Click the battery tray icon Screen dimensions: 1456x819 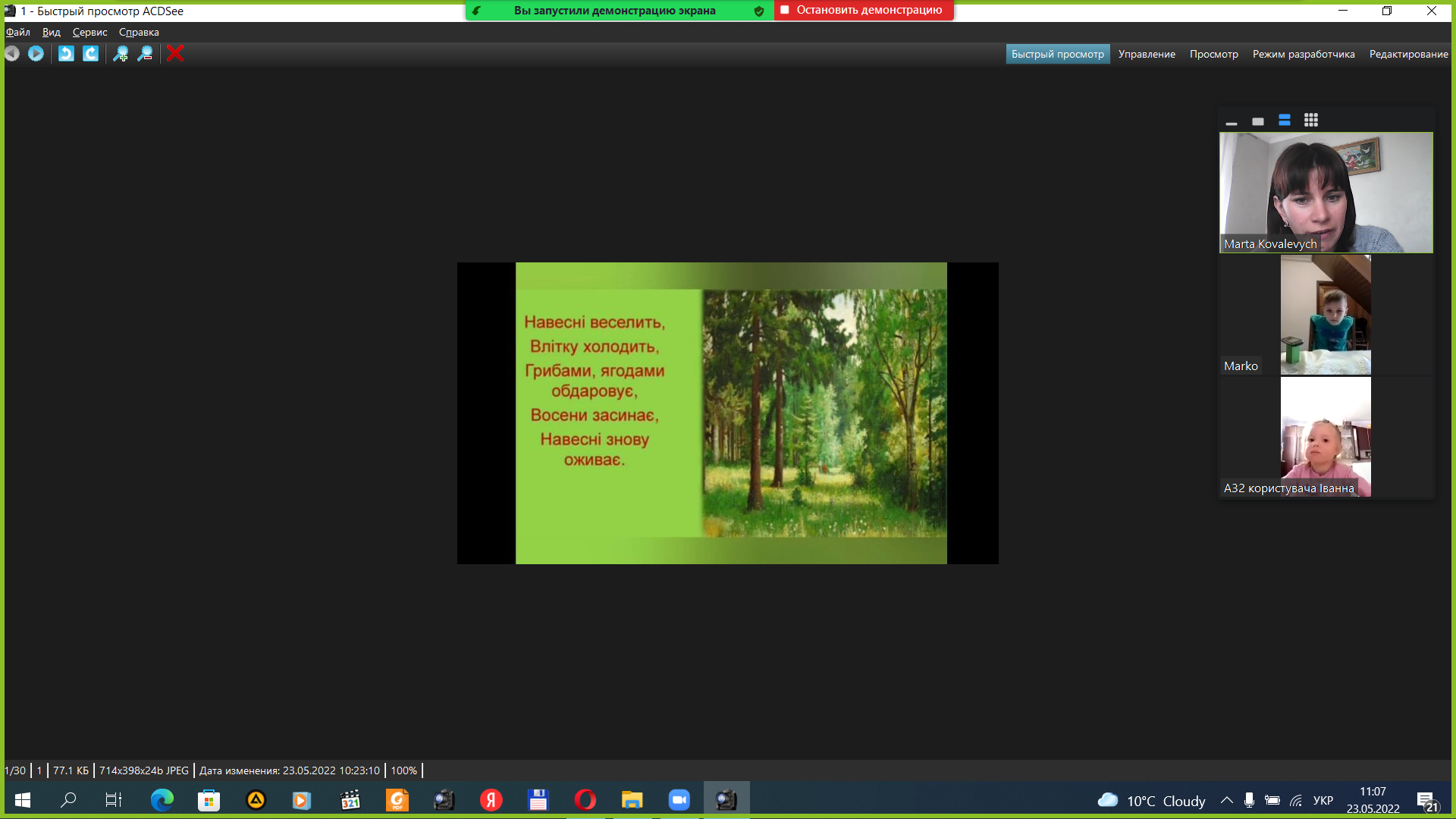[x=1272, y=801]
